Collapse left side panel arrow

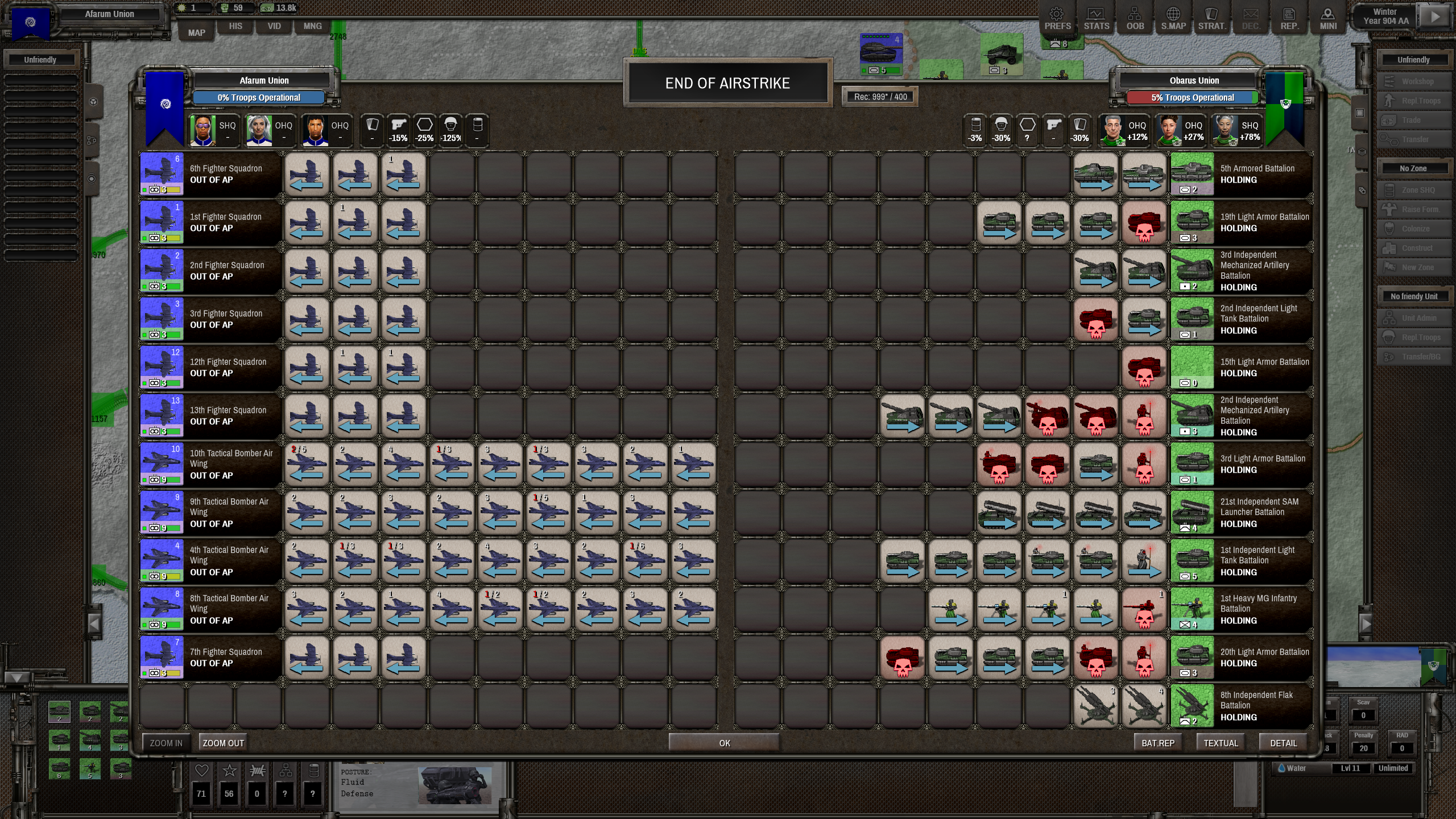point(94,623)
